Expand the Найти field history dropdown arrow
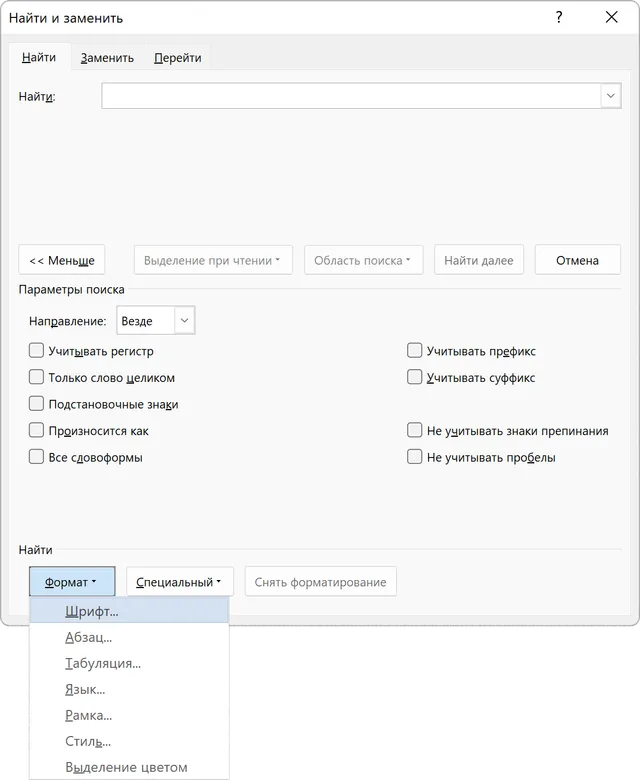Viewport: 640px width, 780px height. tap(611, 96)
